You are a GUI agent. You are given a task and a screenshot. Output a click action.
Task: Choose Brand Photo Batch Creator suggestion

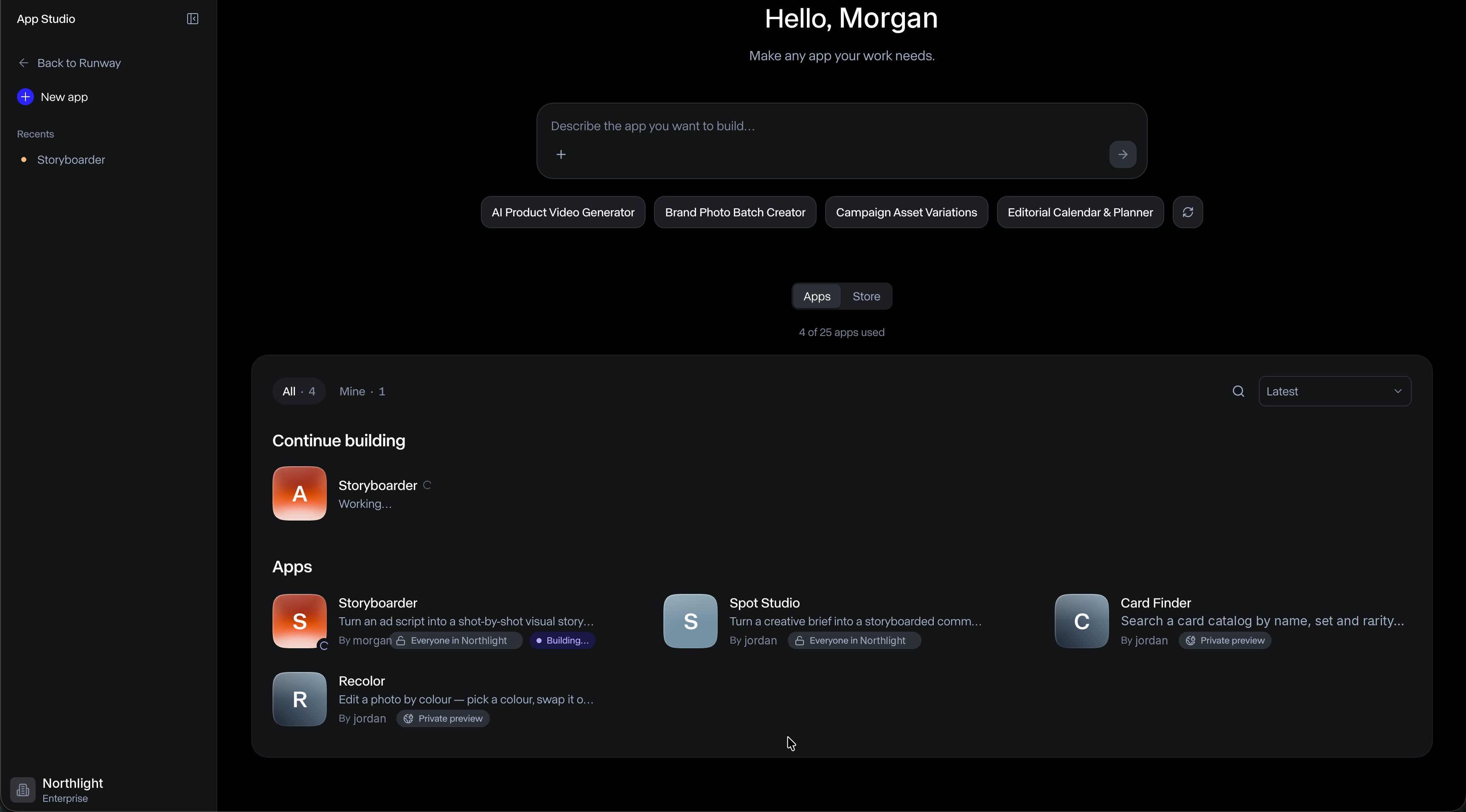735,212
